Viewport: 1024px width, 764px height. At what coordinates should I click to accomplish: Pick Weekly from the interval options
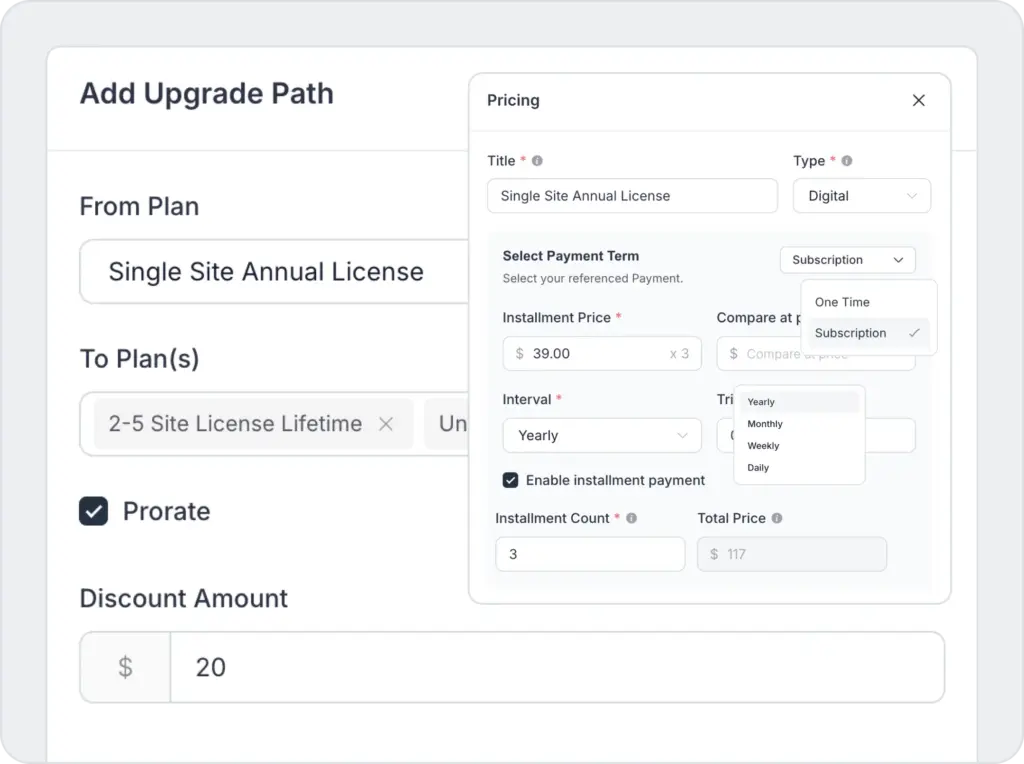pyautogui.click(x=763, y=446)
